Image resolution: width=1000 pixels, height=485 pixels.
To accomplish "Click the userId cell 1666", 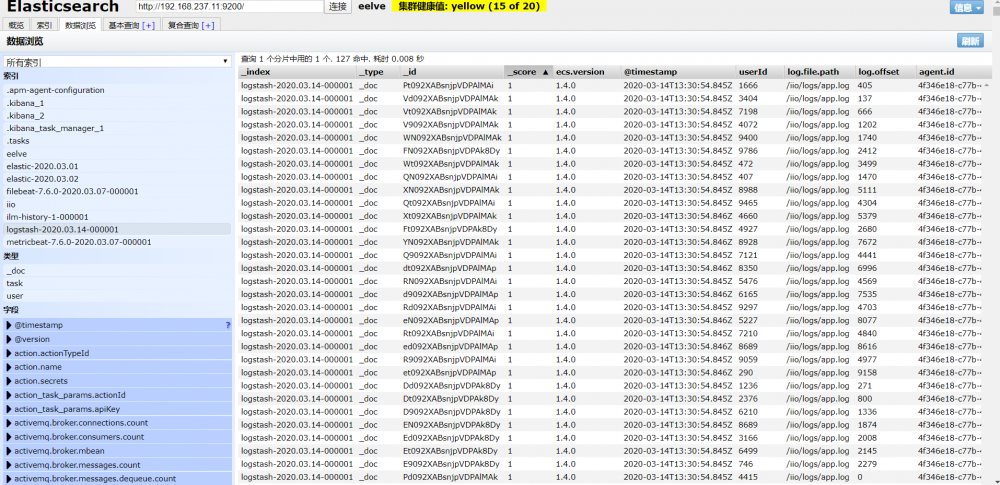I will coord(748,85).
